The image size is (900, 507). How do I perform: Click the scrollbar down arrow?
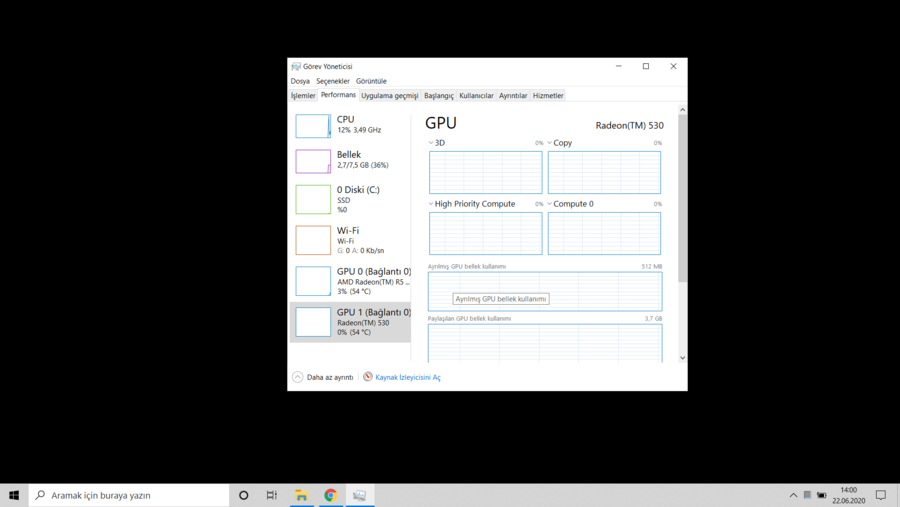(x=682, y=358)
